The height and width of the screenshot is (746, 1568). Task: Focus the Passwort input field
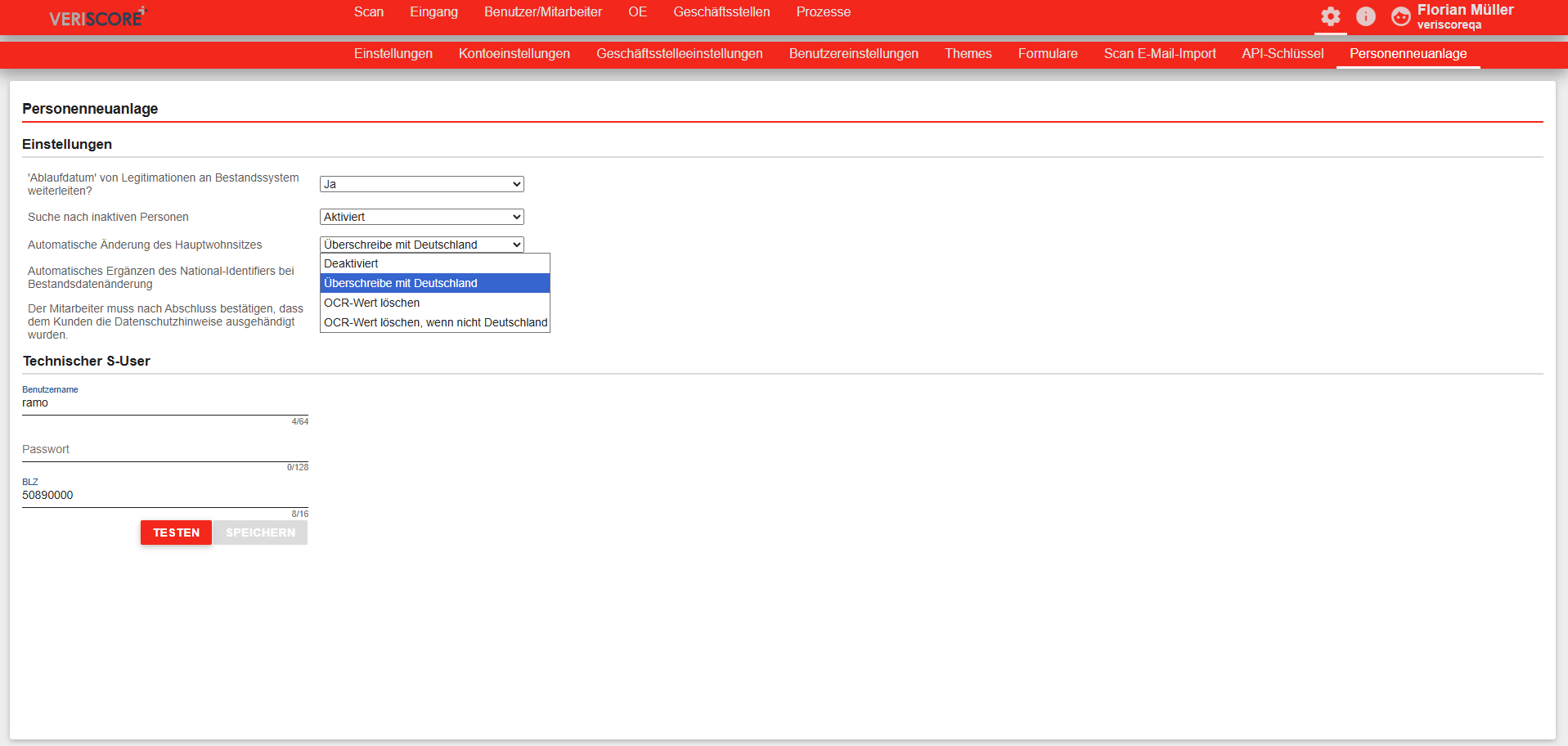coord(164,450)
